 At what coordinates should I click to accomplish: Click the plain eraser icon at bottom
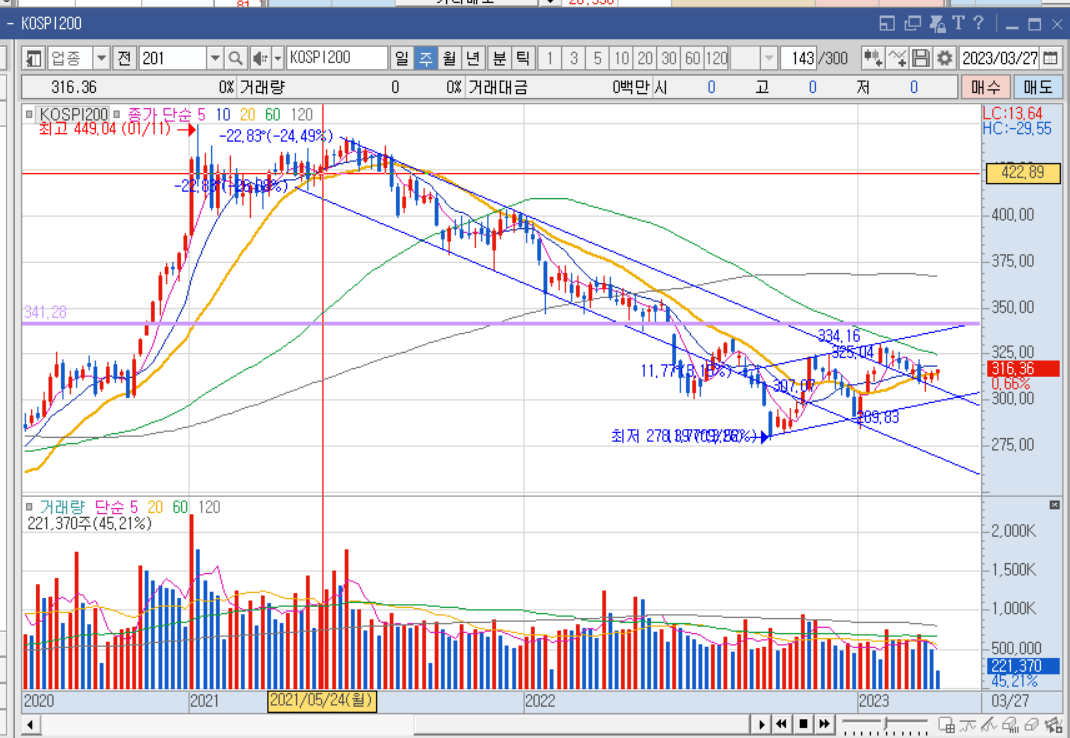coord(1032,724)
